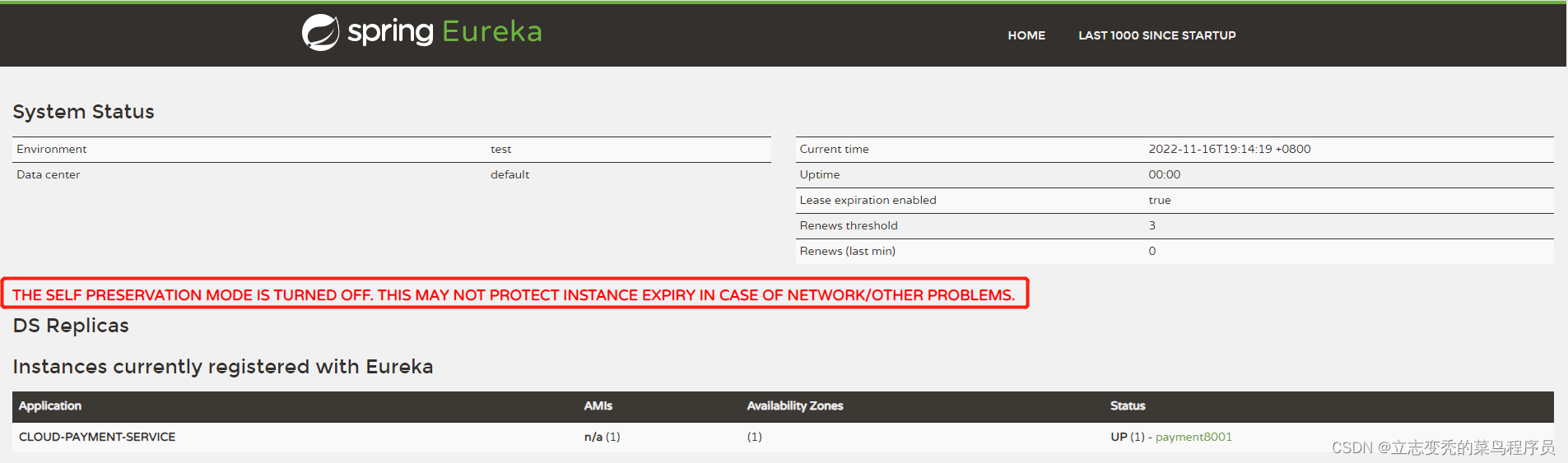Select the red self preservation warning text
The width and height of the screenshot is (1568, 463).
coord(514,294)
